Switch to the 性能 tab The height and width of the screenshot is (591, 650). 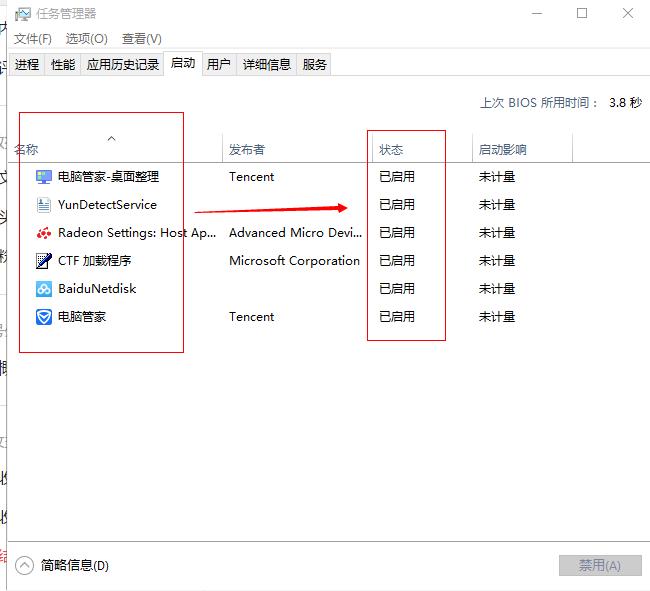pos(63,65)
